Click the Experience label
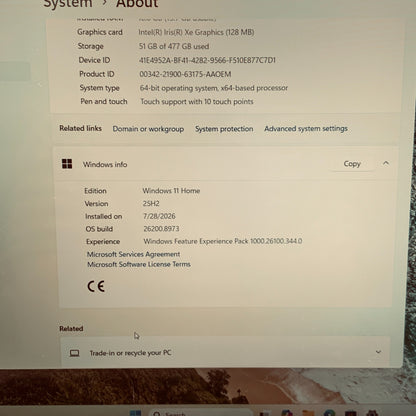The height and width of the screenshot is (416, 416). pos(103,242)
